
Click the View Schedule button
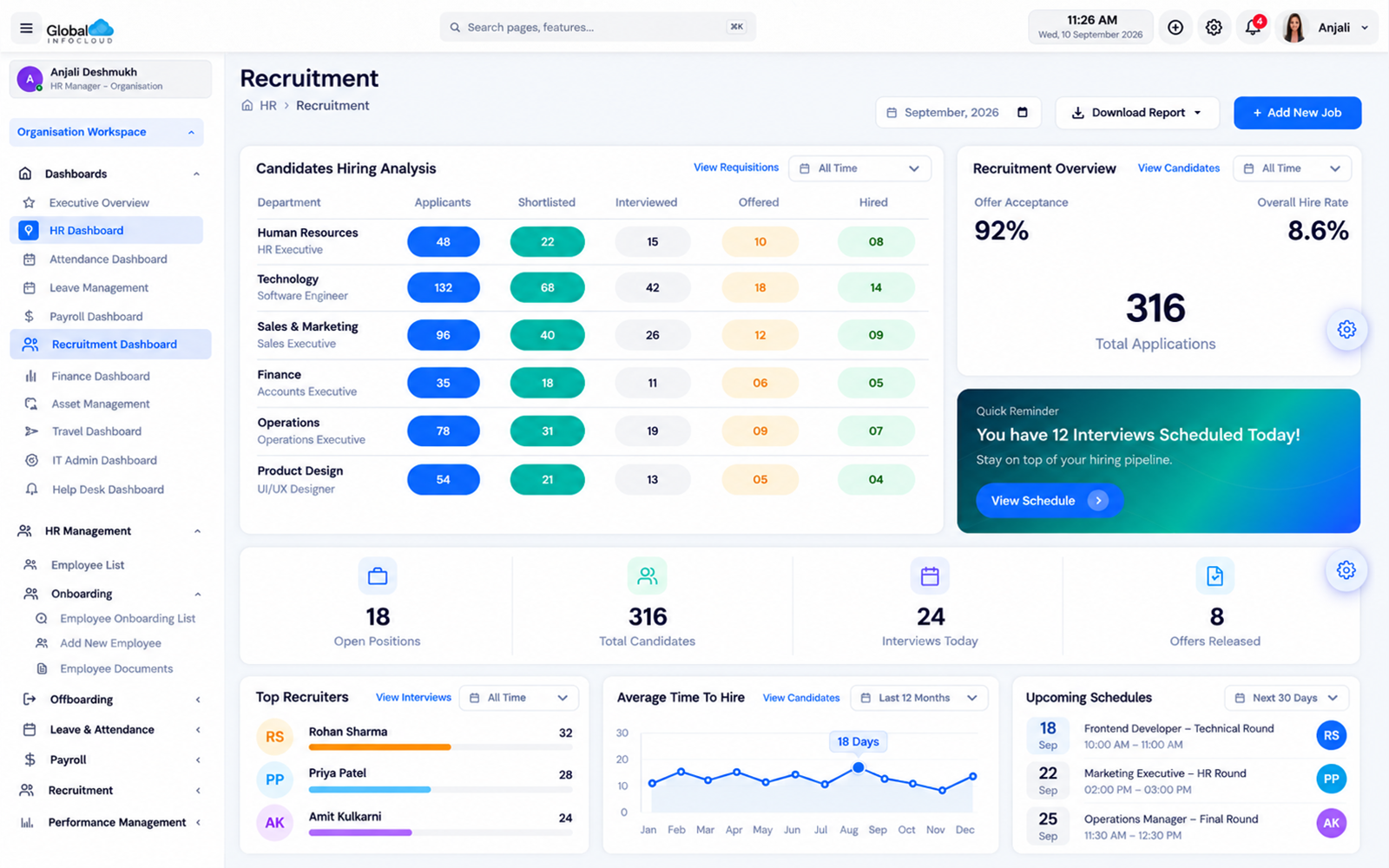click(1050, 501)
